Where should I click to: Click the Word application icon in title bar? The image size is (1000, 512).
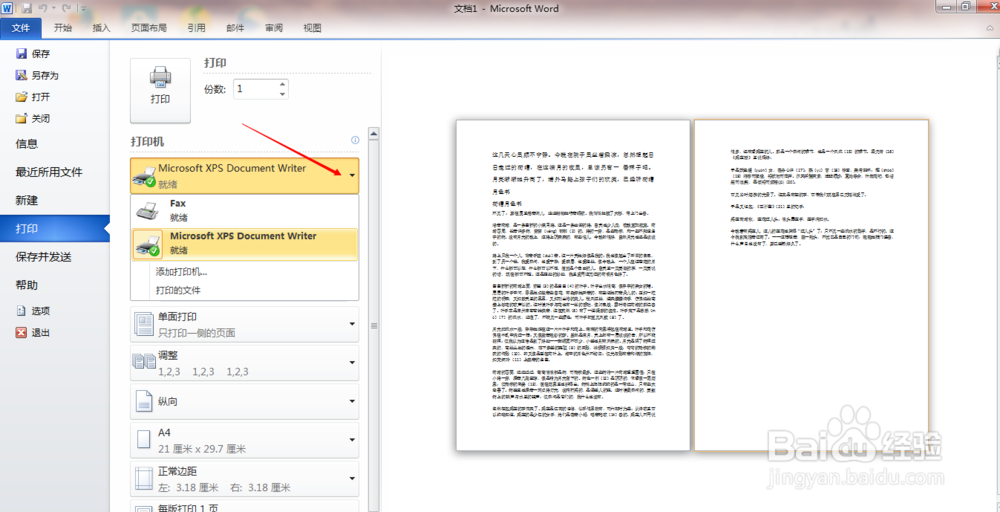7,8
